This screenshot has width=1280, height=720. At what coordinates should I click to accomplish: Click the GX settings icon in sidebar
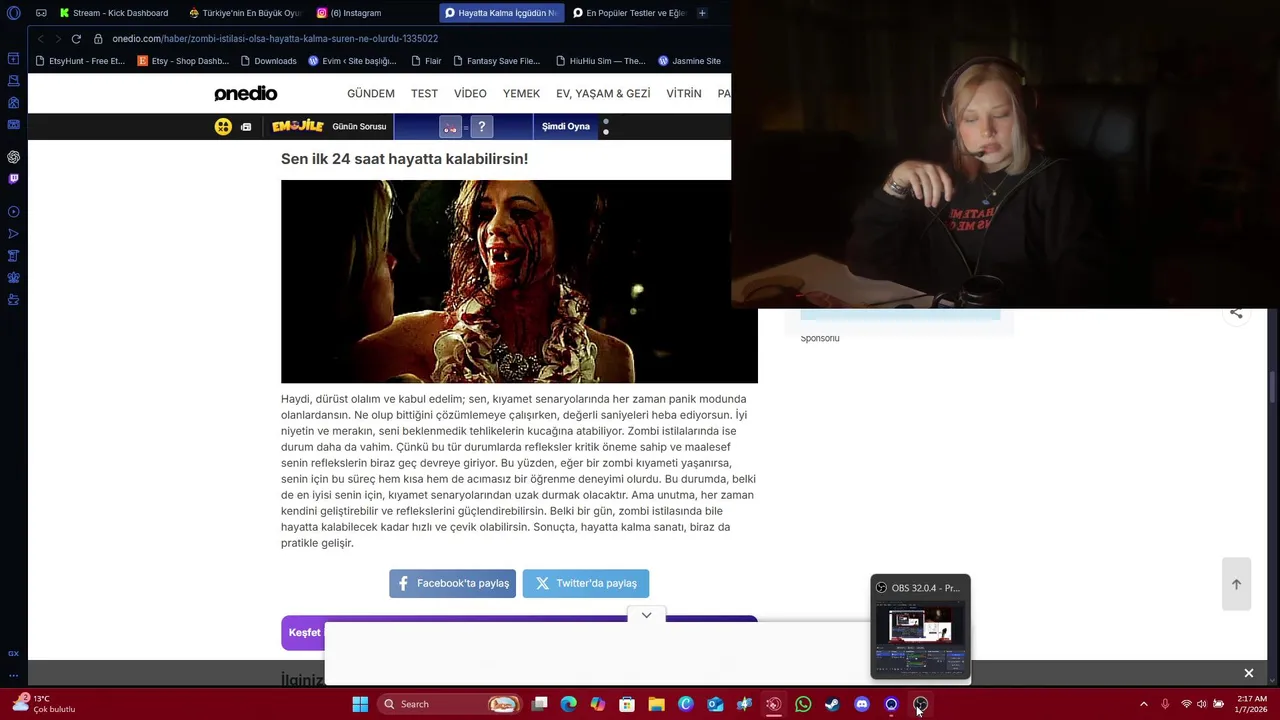13,653
